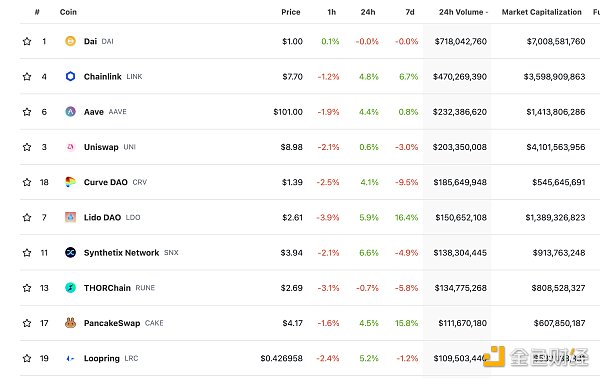Sort by 1h change column header
600x378 pixels.
[x=332, y=12]
